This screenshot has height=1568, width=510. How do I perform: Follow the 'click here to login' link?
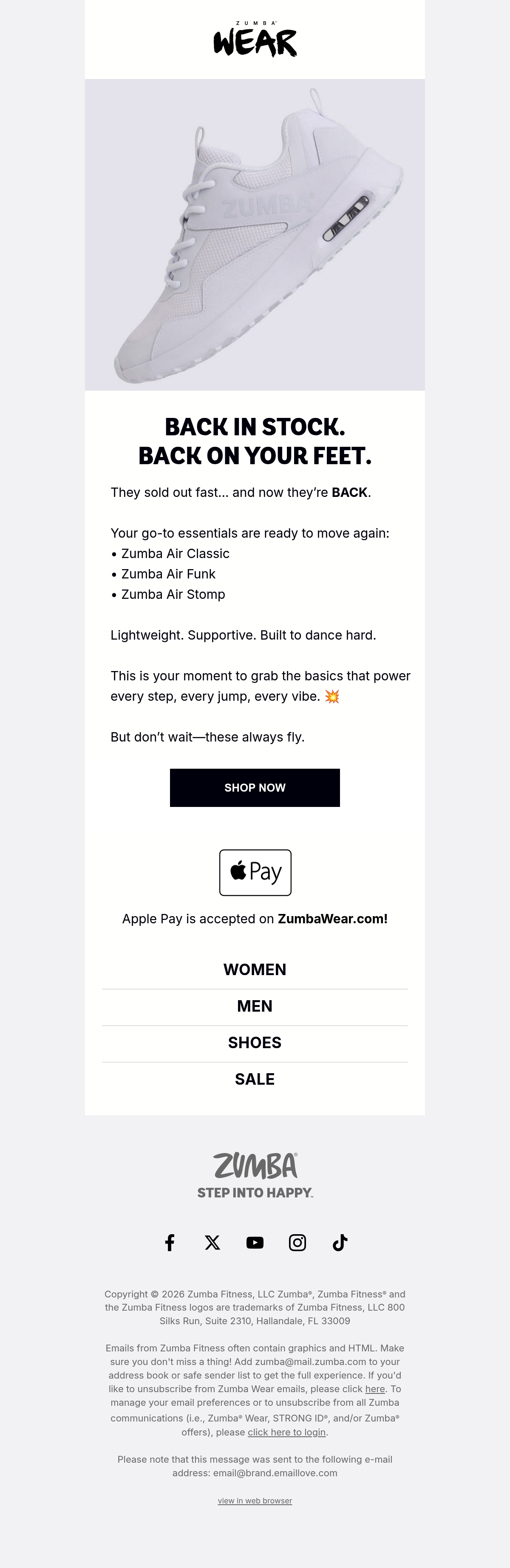[286, 1432]
